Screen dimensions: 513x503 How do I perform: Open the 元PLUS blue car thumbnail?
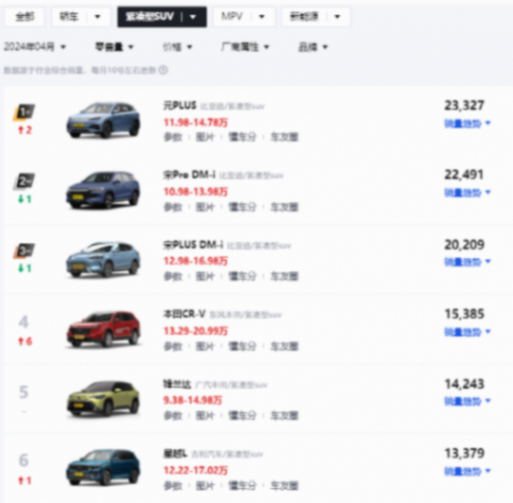(103, 120)
